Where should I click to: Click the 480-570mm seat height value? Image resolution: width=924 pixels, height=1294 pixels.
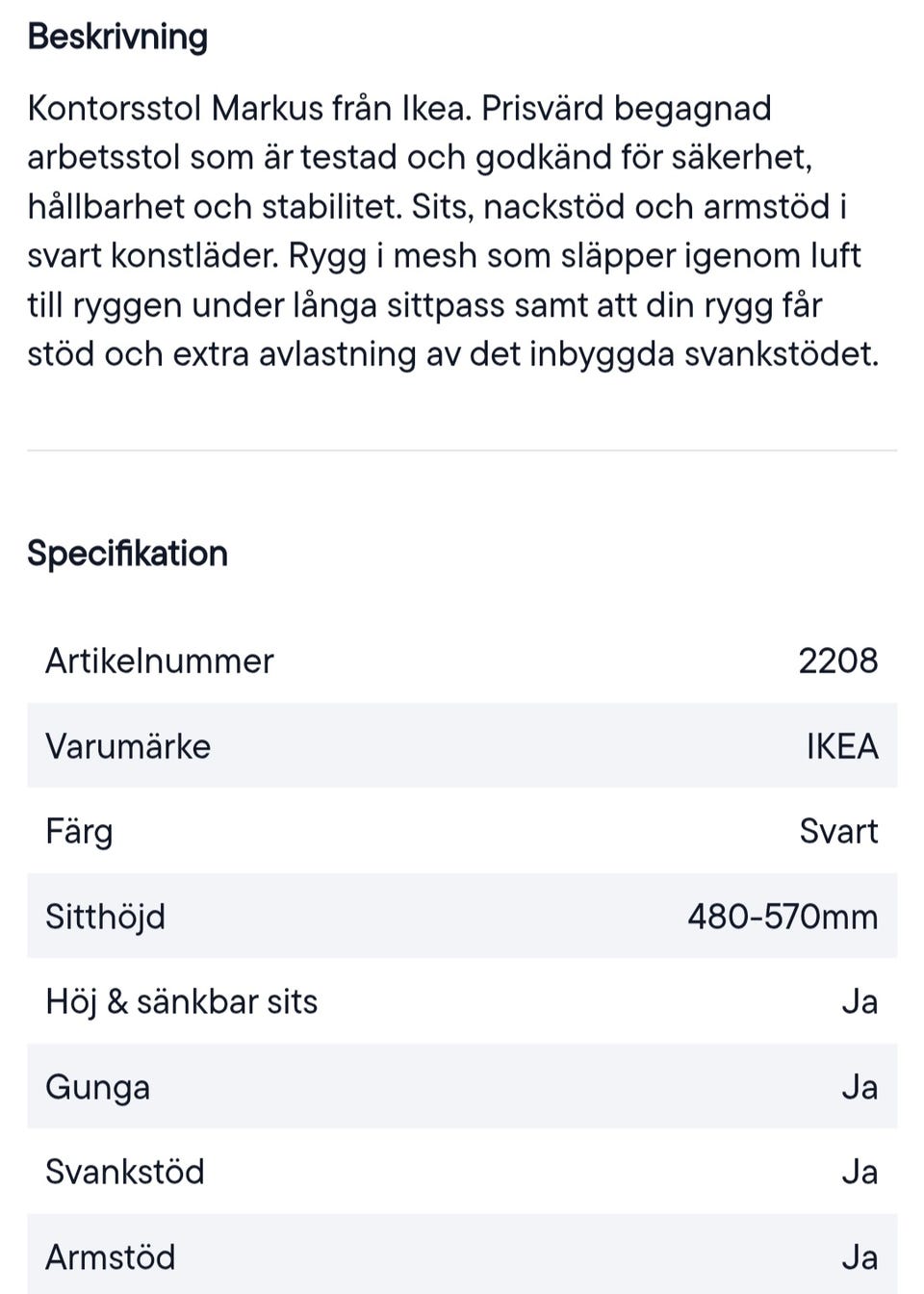coord(782,917)
